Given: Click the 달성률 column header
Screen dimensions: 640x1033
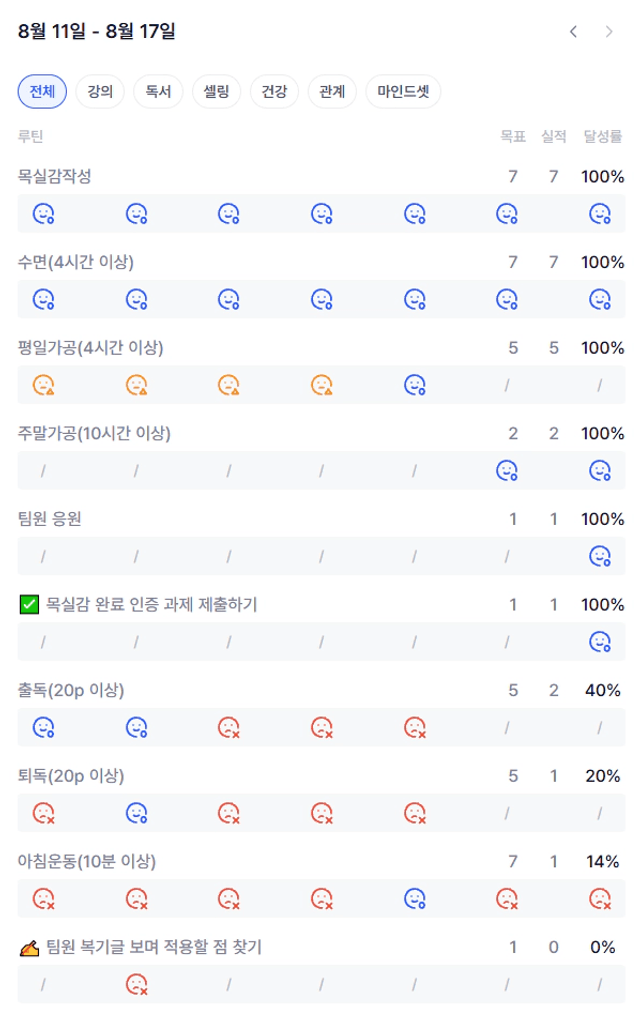Looking at the screenshot, I should coord(602,136).
